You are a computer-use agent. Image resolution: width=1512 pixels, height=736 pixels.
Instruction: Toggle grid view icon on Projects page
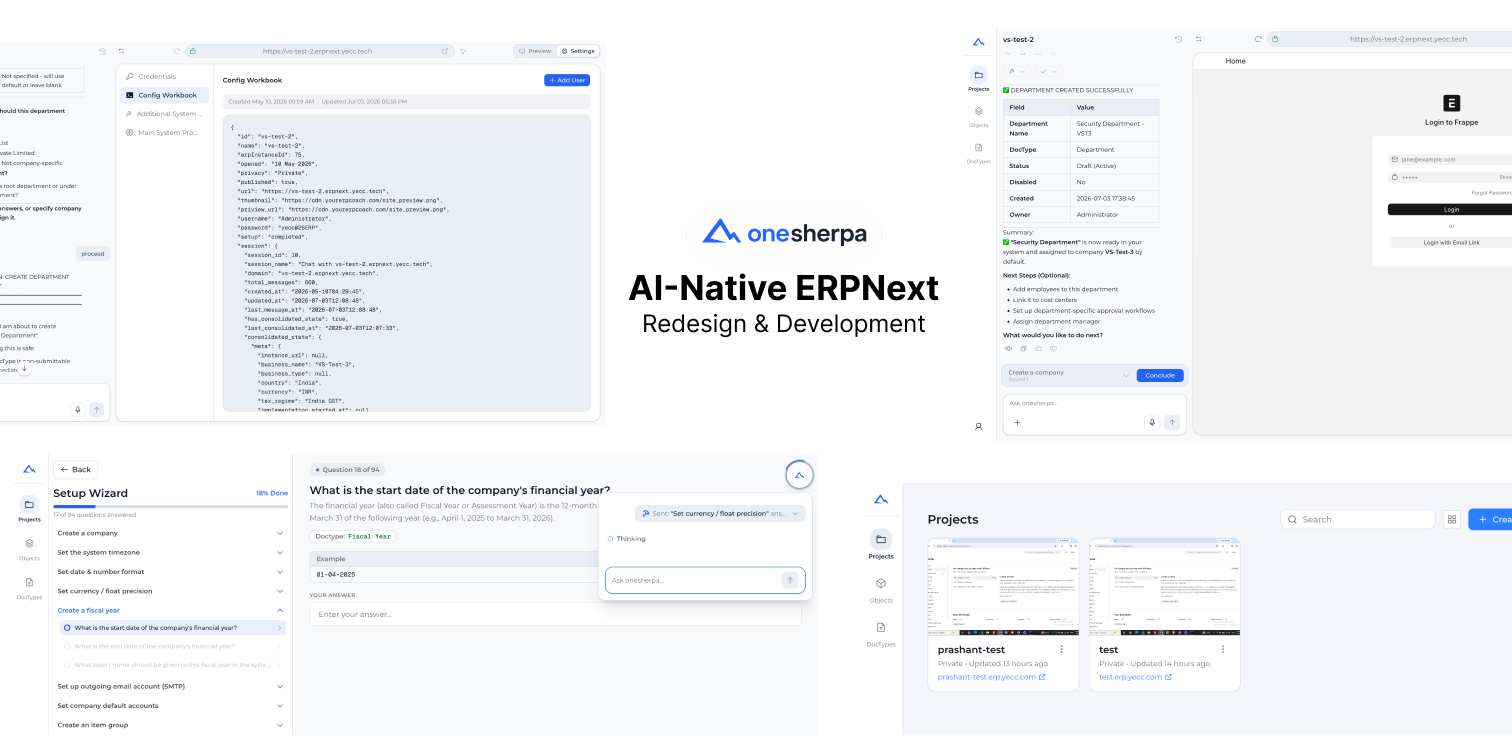click(x=1452, y=519)
